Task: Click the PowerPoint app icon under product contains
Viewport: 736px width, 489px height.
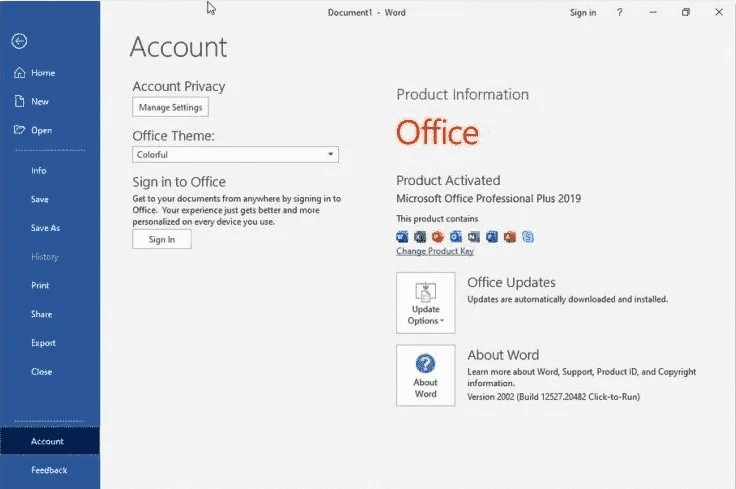Action: pos(438,237)
